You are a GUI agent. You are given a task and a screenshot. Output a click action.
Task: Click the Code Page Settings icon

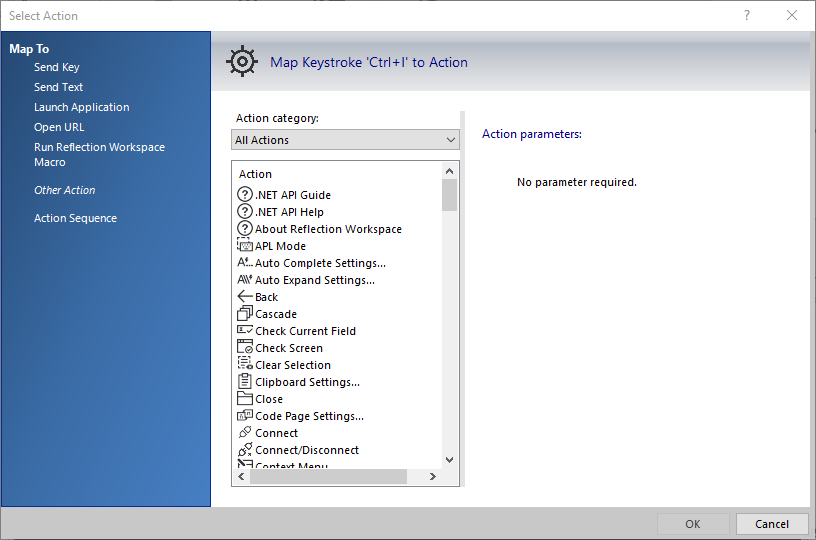point(245,416)
